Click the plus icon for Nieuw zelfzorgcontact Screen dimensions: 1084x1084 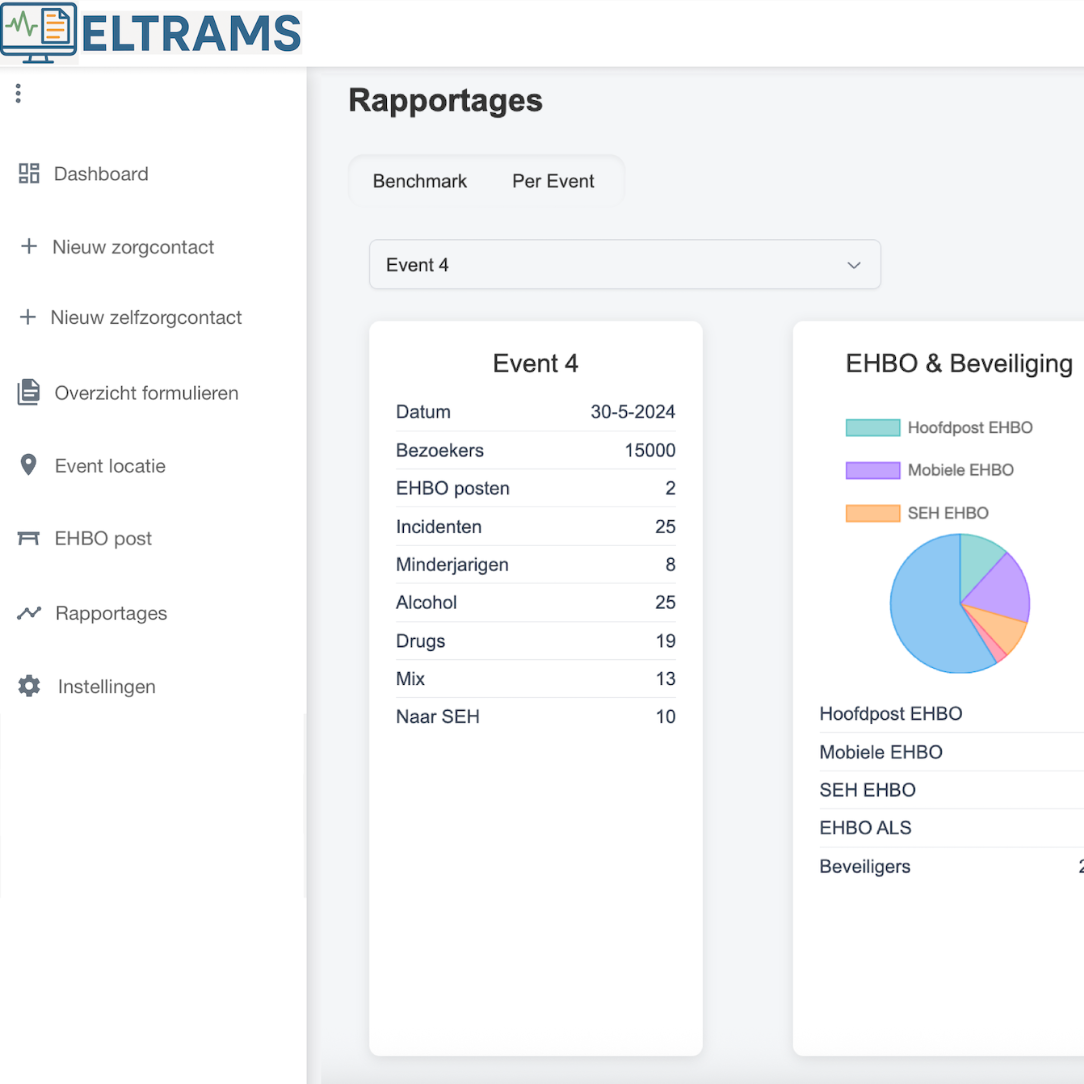28,318
